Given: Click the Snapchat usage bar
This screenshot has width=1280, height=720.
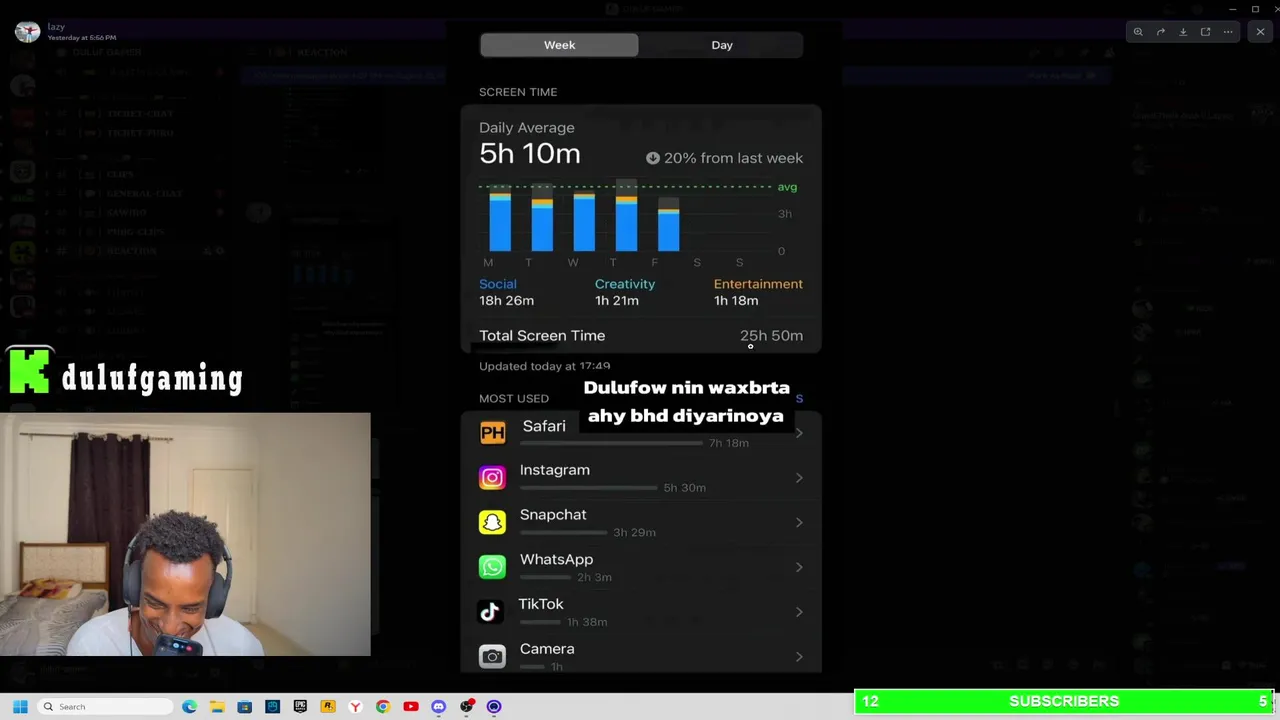Looking at the screenshot, I should tap(563, 532).
